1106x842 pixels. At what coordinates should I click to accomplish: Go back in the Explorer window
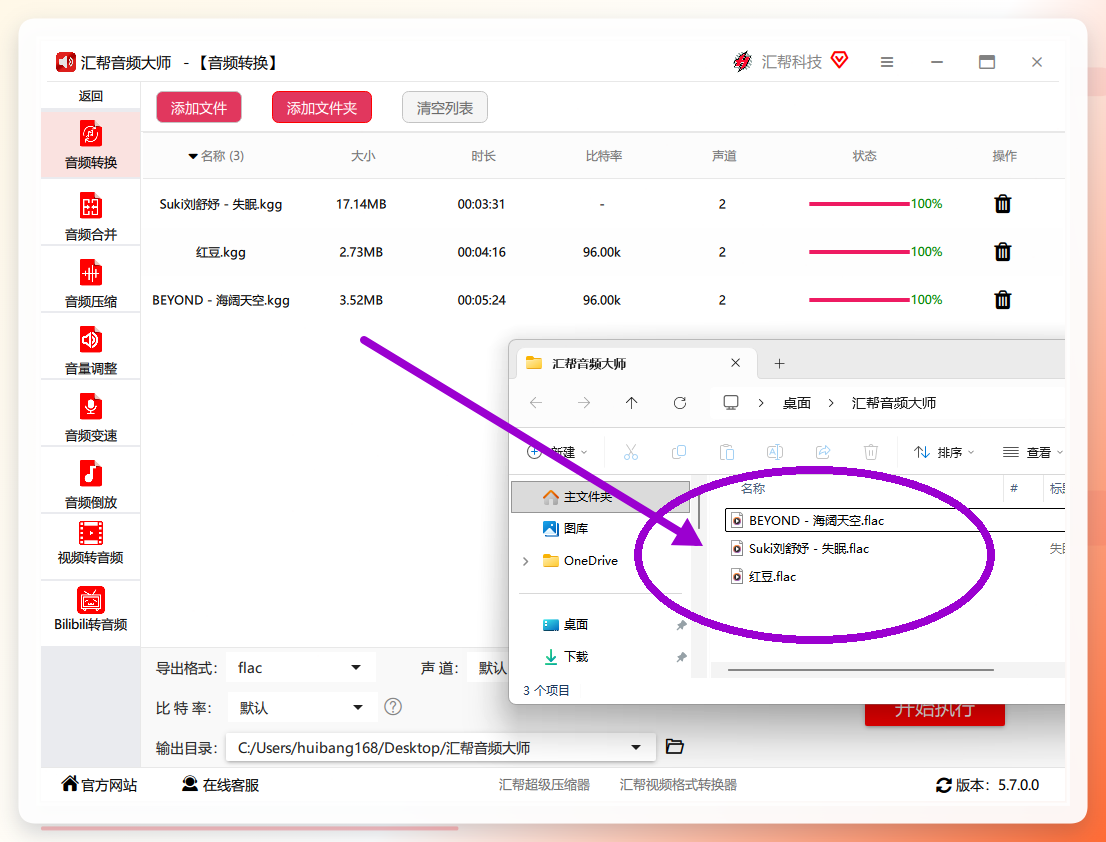536,403
